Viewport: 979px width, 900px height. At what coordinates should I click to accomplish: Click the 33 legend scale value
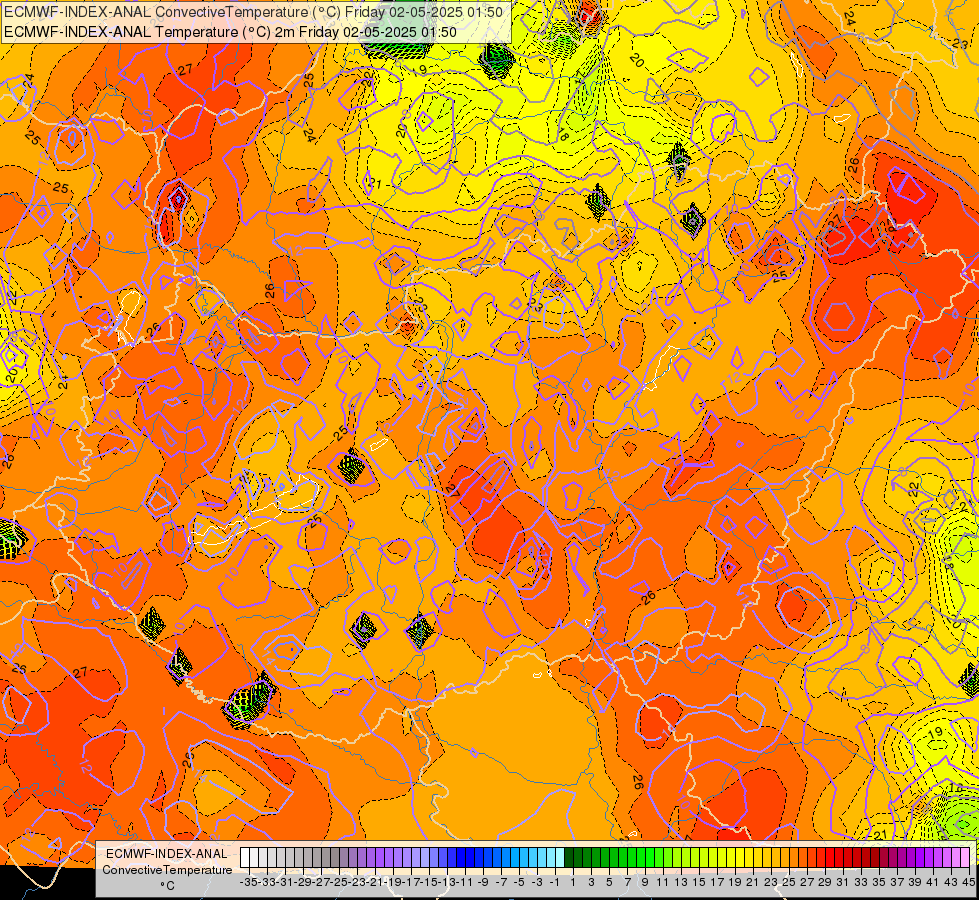[862, 882]
